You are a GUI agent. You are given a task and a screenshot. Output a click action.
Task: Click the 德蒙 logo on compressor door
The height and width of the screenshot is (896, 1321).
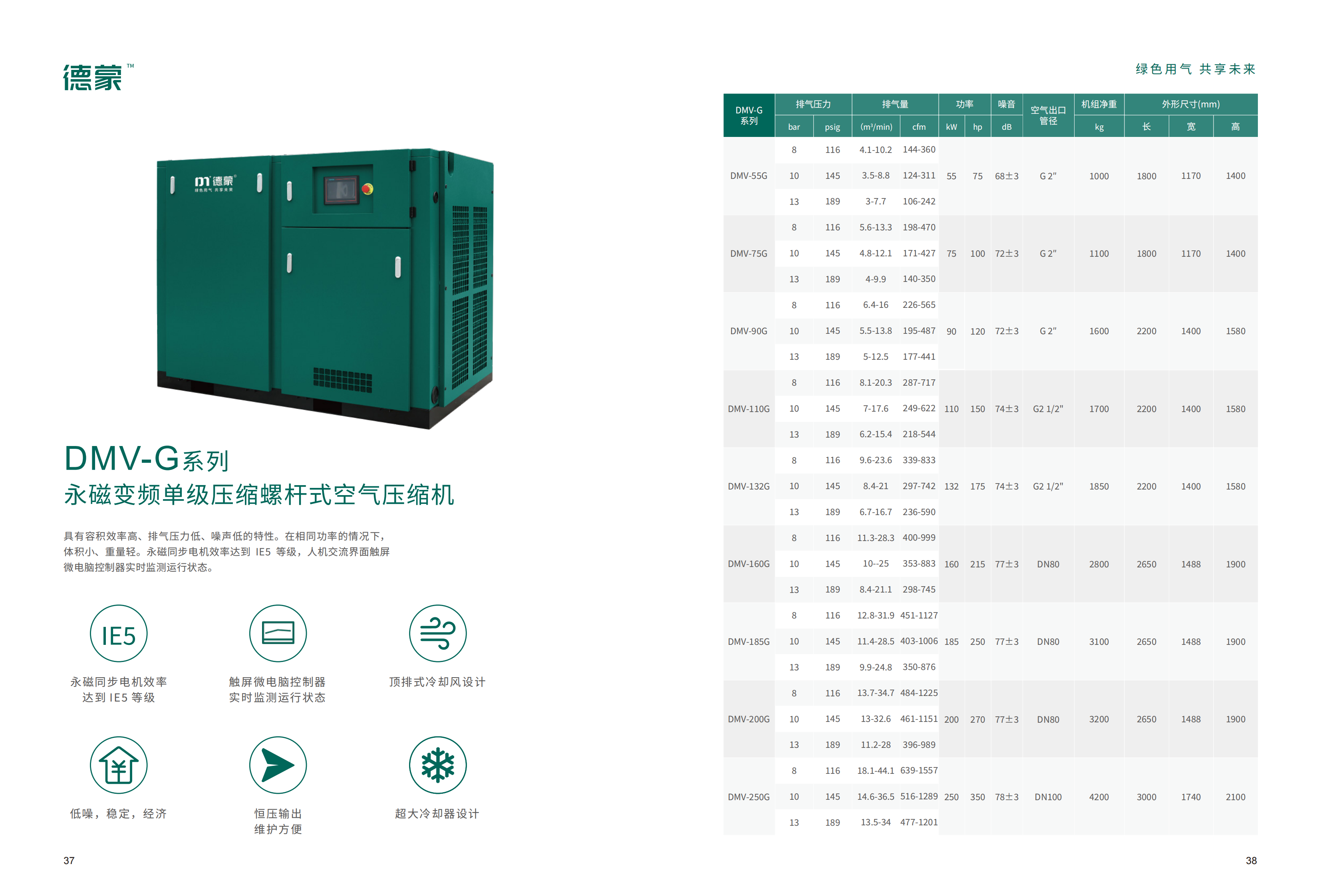coord(214,182)
